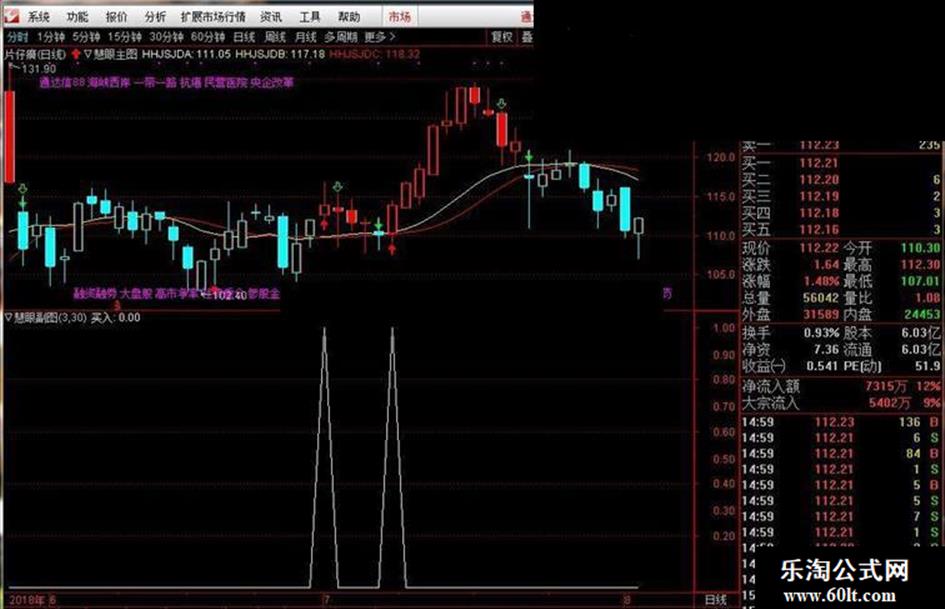Click the 买三 112.19 bid row
The width and height of the screenshot is (945, 609).
point(841,196)
